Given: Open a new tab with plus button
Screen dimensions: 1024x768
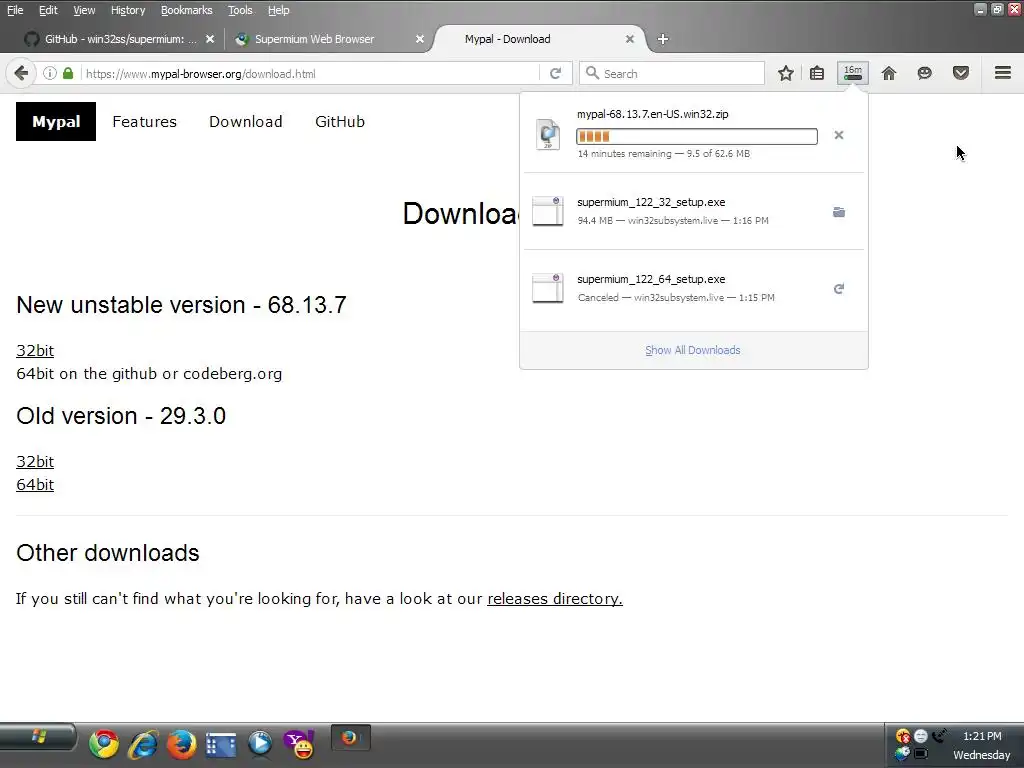Looking at the screenshot, I should (x=663, y=39).
